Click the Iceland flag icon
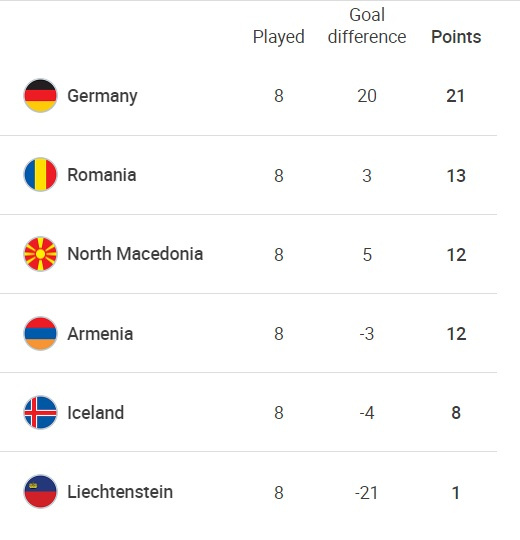 coord(40,412)
